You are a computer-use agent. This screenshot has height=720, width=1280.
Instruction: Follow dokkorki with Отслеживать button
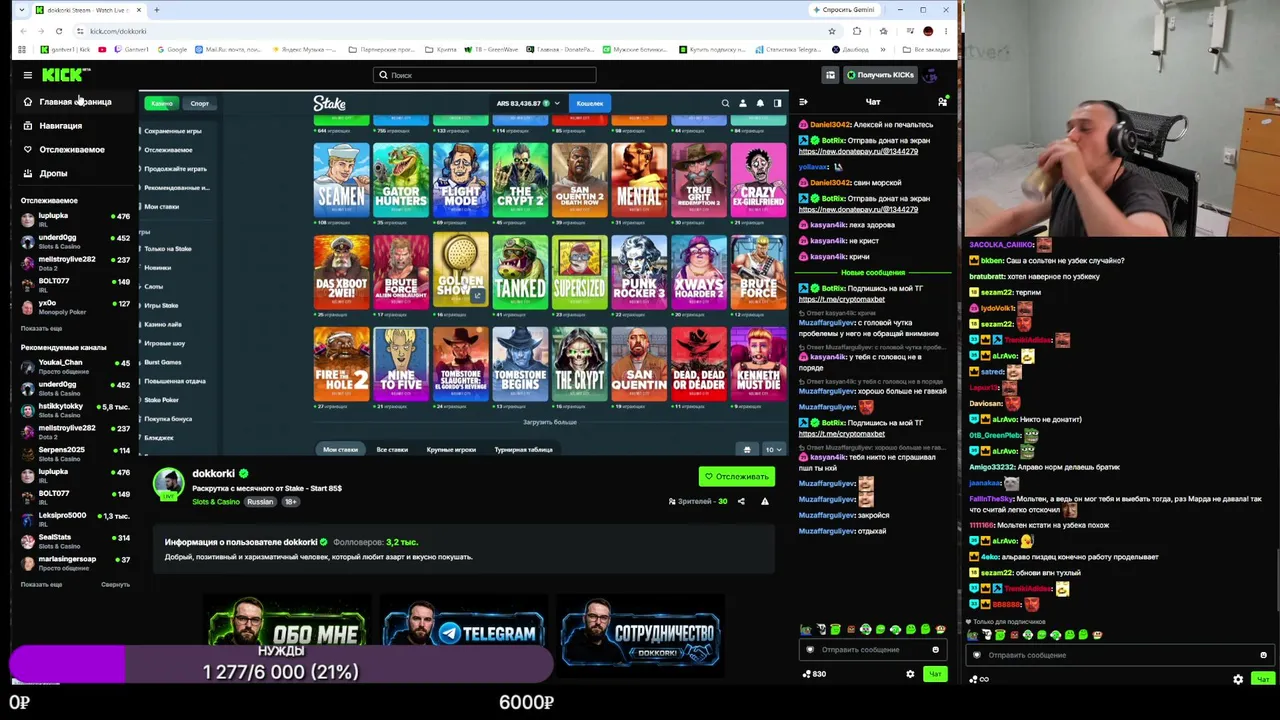[737, 476]
